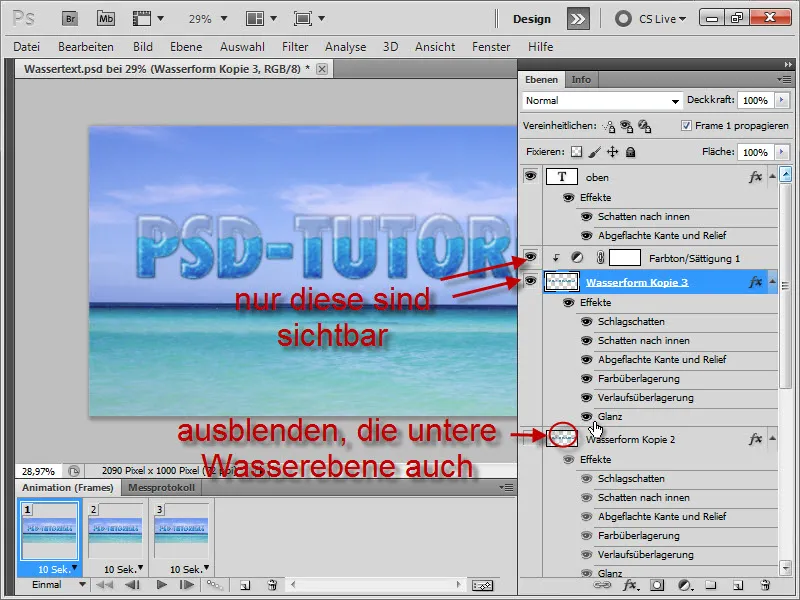This screenshot has width=800, height=600.
Task: Create new fill or adjustment layer icon
Action: click(x=684, y=585)
